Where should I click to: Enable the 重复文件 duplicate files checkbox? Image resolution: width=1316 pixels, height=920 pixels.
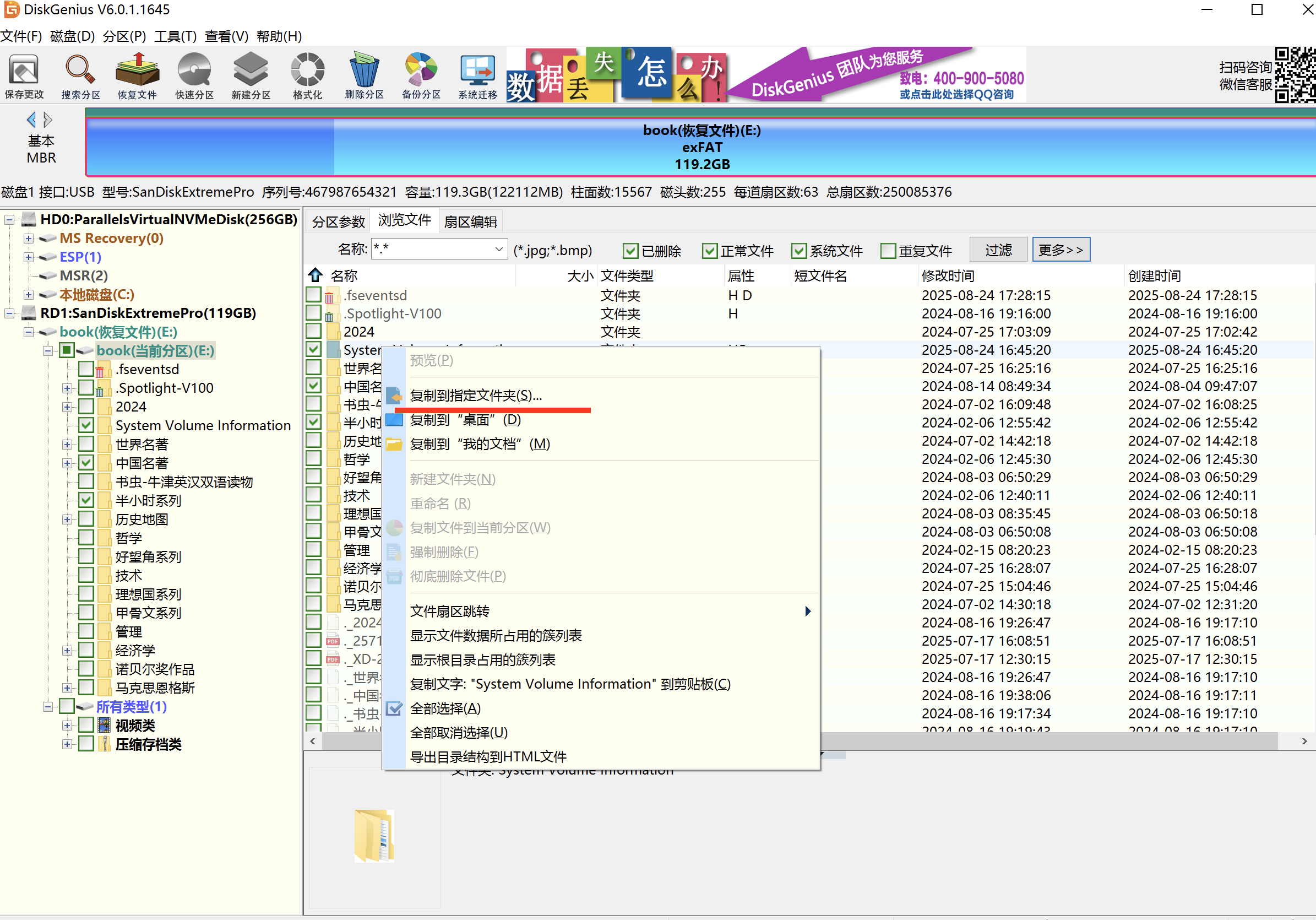tap(888, 251)
